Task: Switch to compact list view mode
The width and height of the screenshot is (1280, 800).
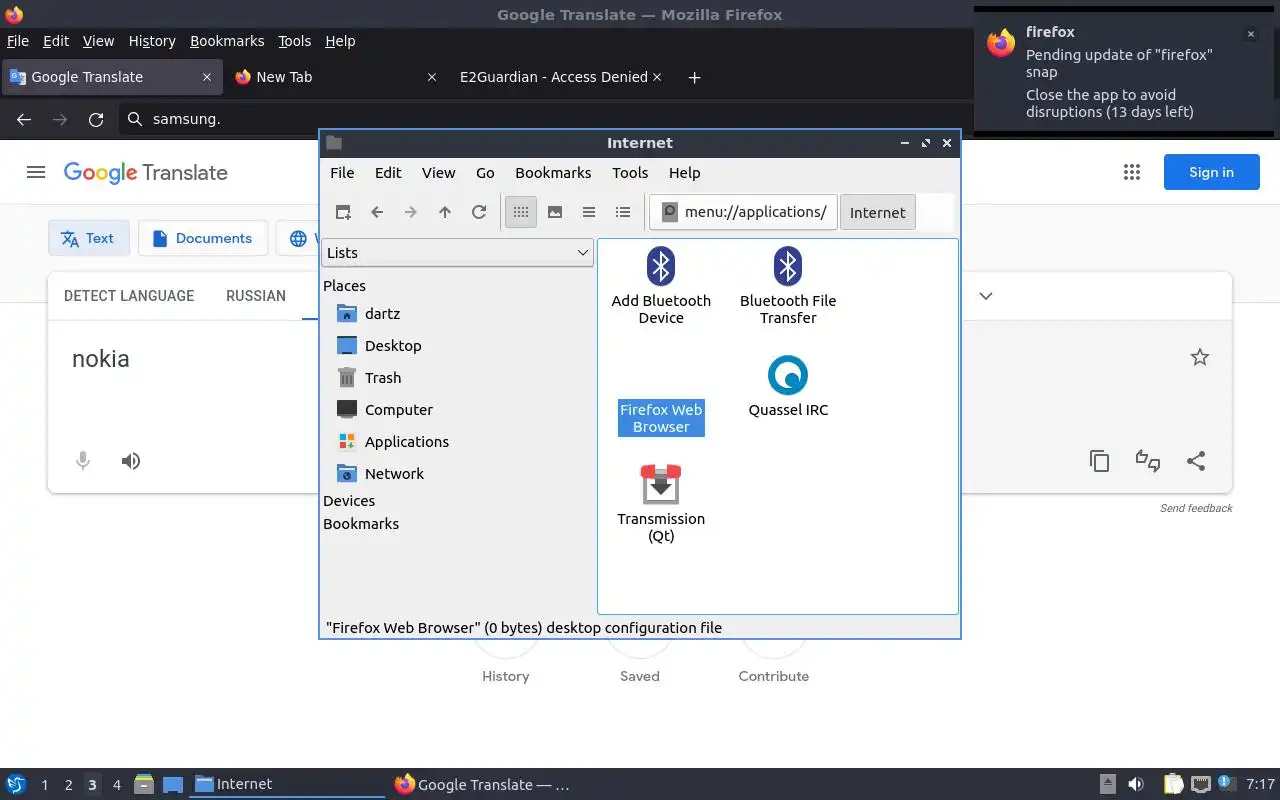Action: pyautogui.click(x=589, y=212)
